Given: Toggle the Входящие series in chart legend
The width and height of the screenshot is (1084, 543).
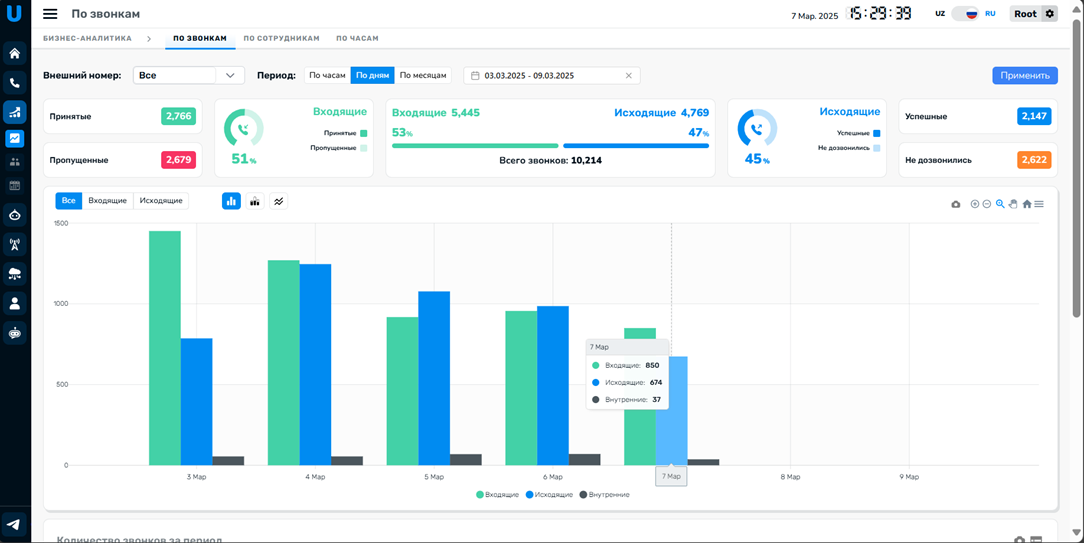Looking at the screenshot, I should pos(497,495).
